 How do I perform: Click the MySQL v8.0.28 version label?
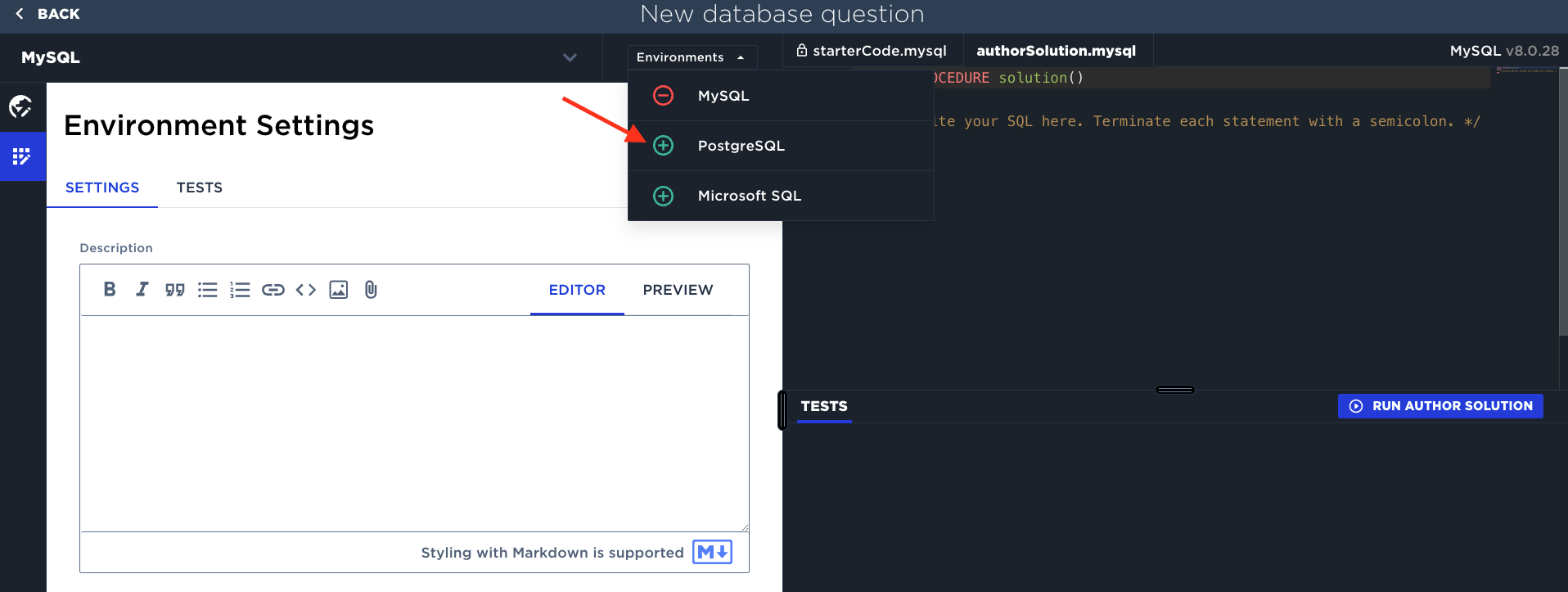click(1504, 51)
